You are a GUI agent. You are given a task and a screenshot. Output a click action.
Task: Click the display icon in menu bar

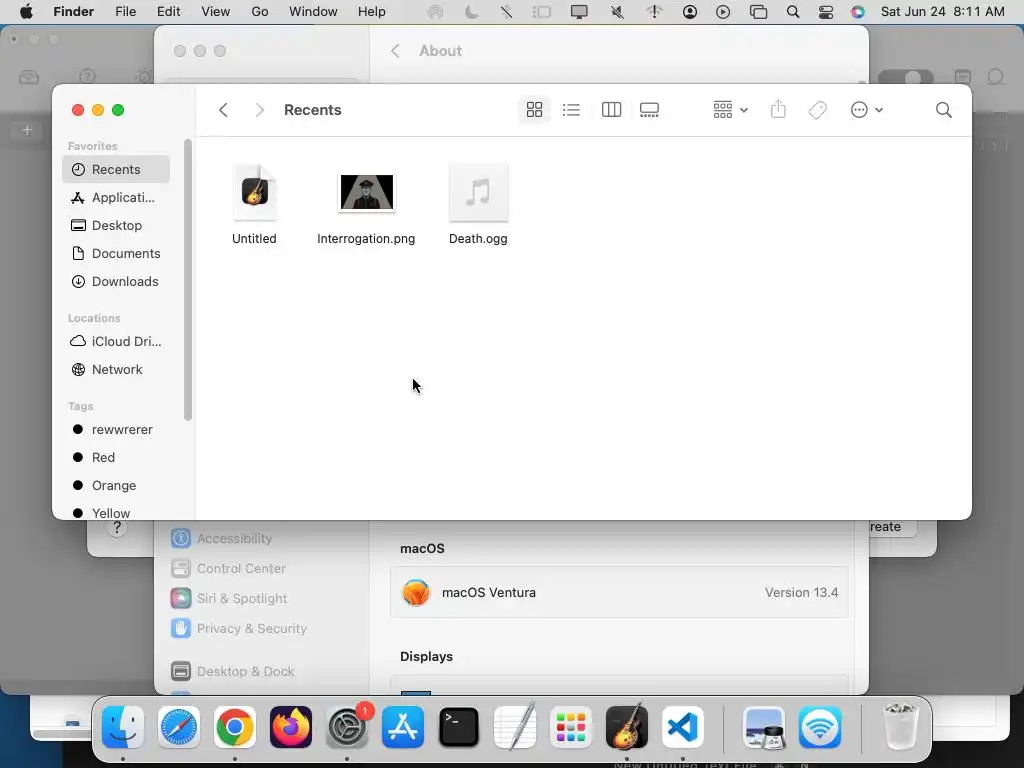(x=579, y=12)
